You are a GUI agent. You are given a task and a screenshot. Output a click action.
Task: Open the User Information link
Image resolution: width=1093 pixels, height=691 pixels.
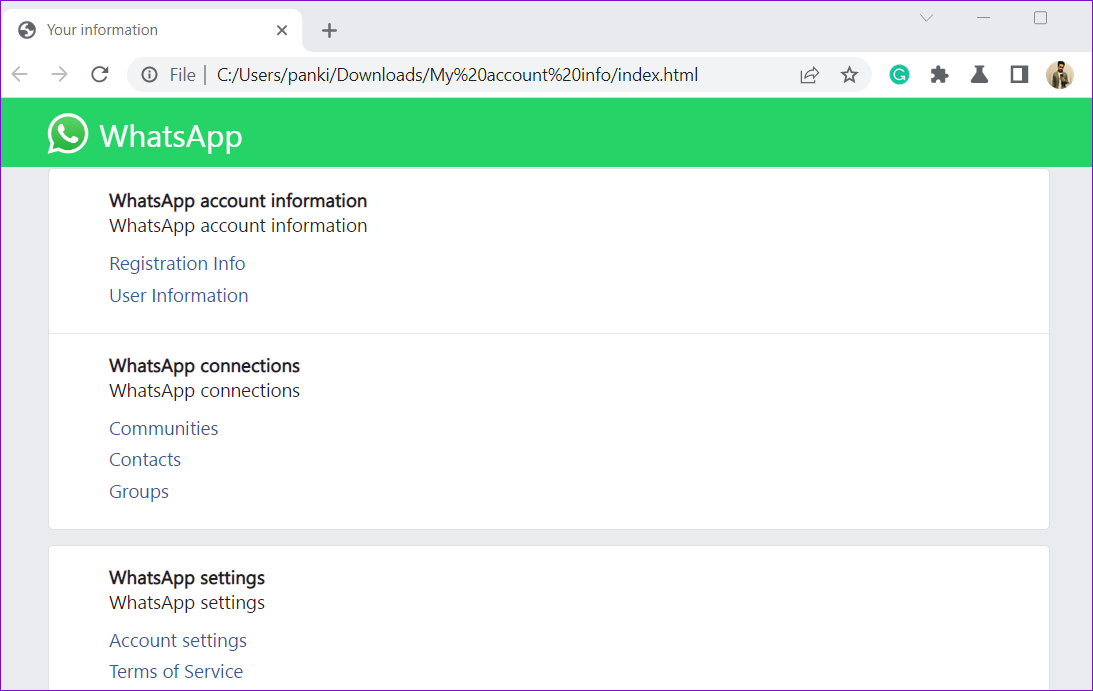pos(178,296)
